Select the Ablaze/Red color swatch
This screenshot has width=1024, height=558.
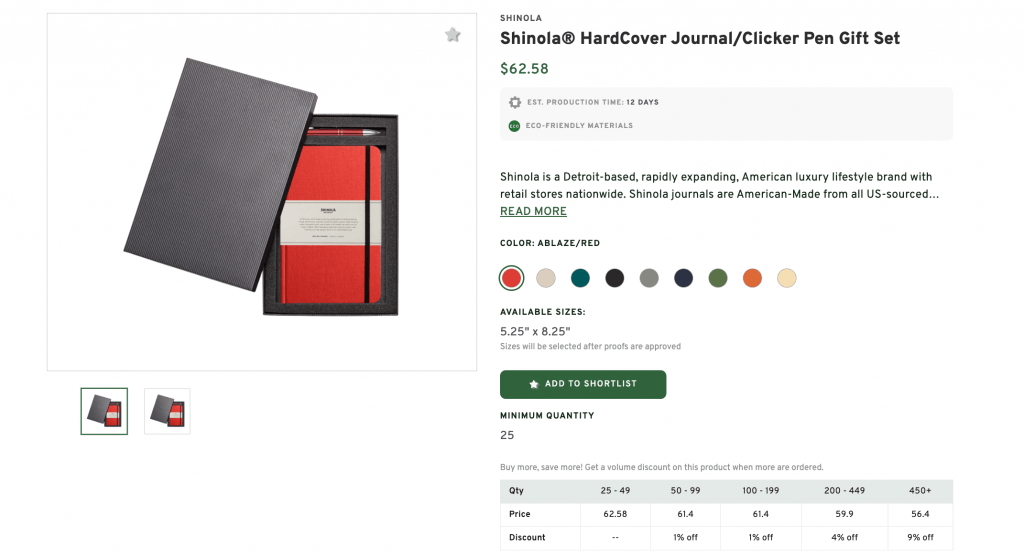click(512, 278)
